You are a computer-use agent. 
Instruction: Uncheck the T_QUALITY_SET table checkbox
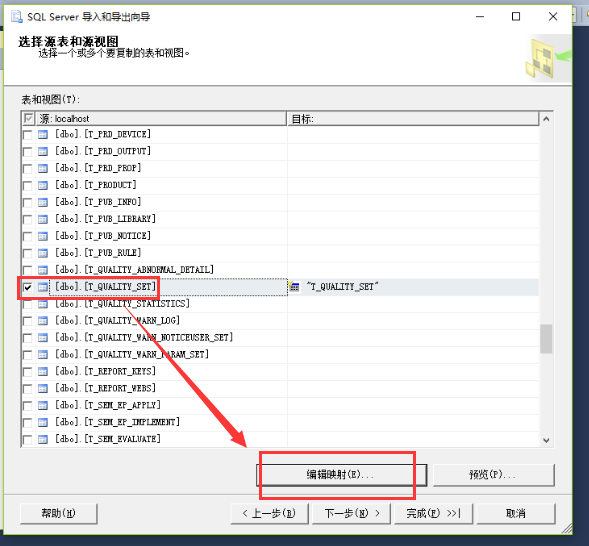coord(27,287)
